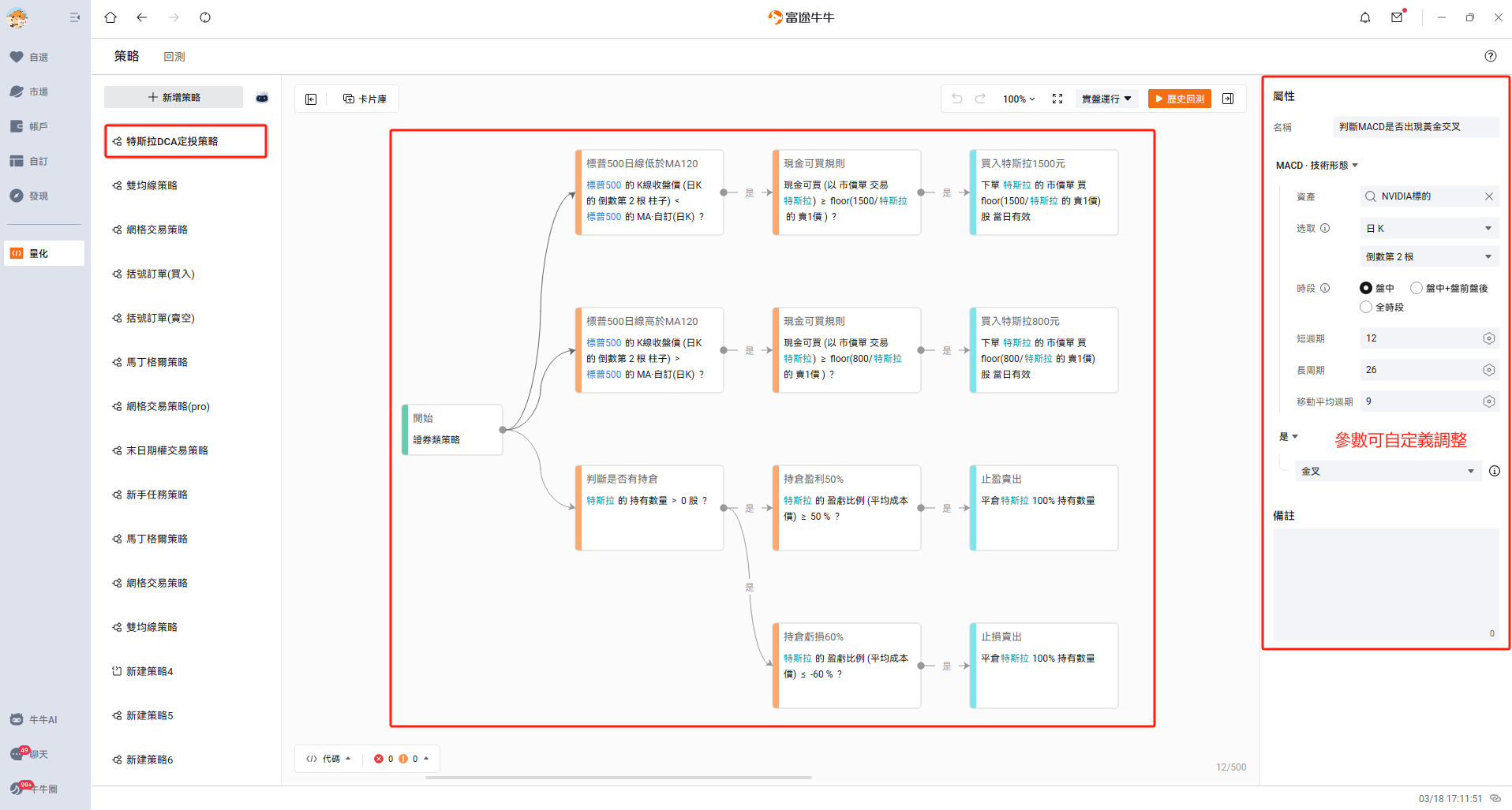Click the 新增策略 button
The width and height of the screenshot is (1512, 810).
[174, 97]
